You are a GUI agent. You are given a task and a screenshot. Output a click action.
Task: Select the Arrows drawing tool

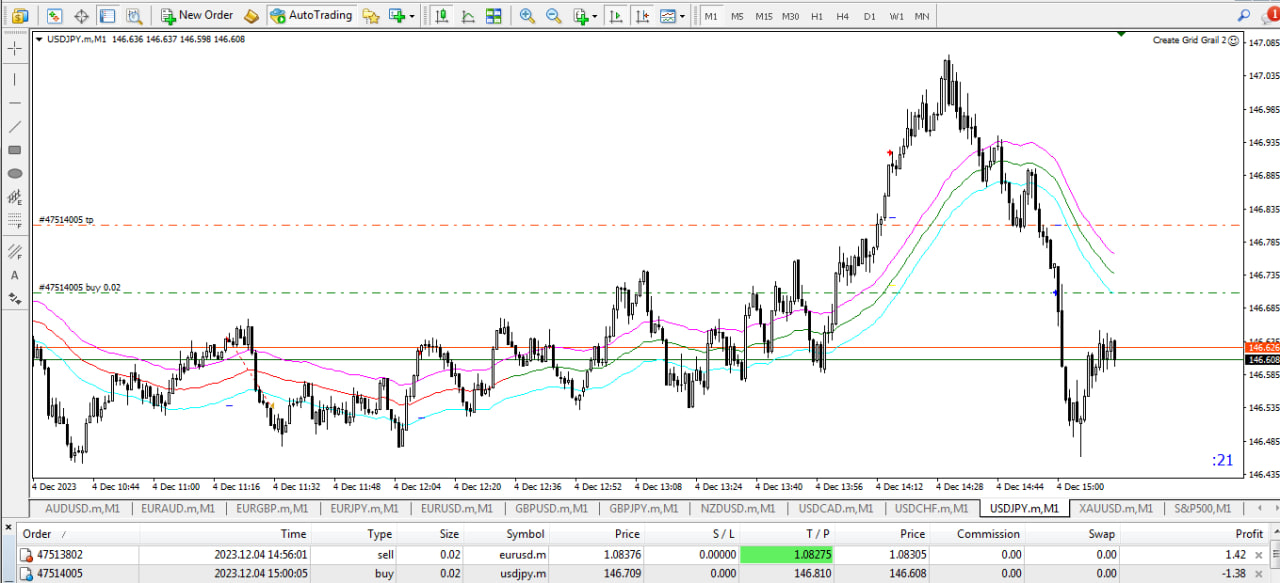(x=15, y=298)
